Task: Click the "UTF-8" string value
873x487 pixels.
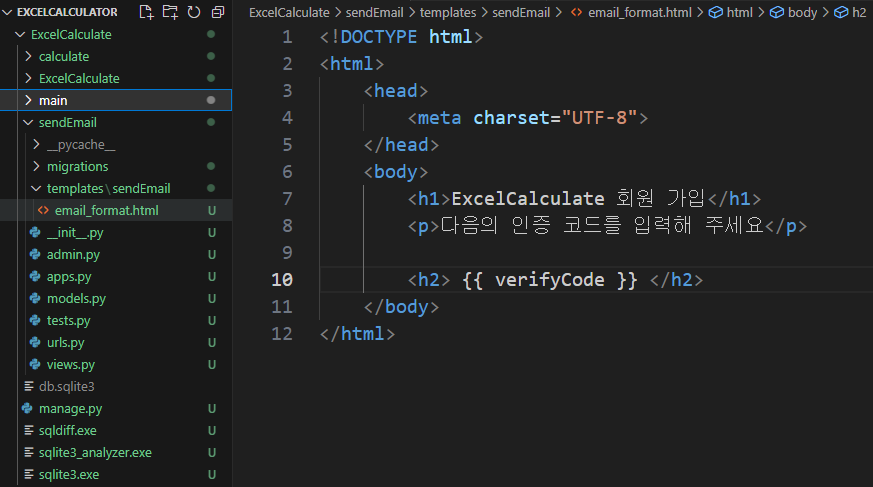Action: click(599, 117)
